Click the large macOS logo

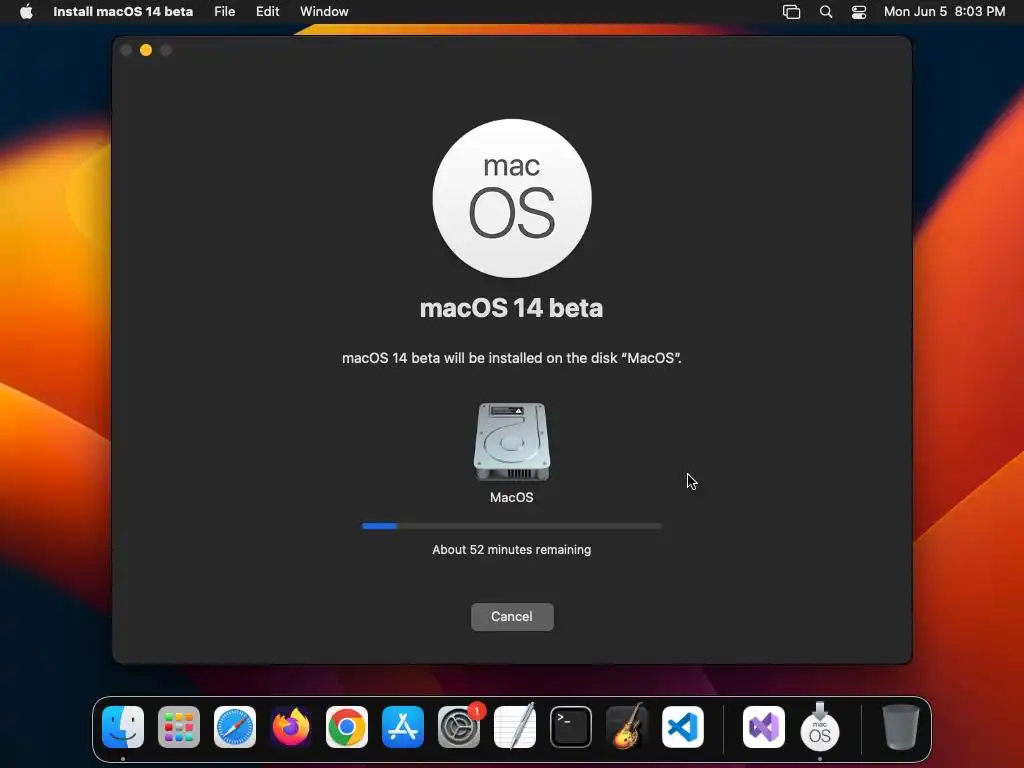[x=512, y=199]
